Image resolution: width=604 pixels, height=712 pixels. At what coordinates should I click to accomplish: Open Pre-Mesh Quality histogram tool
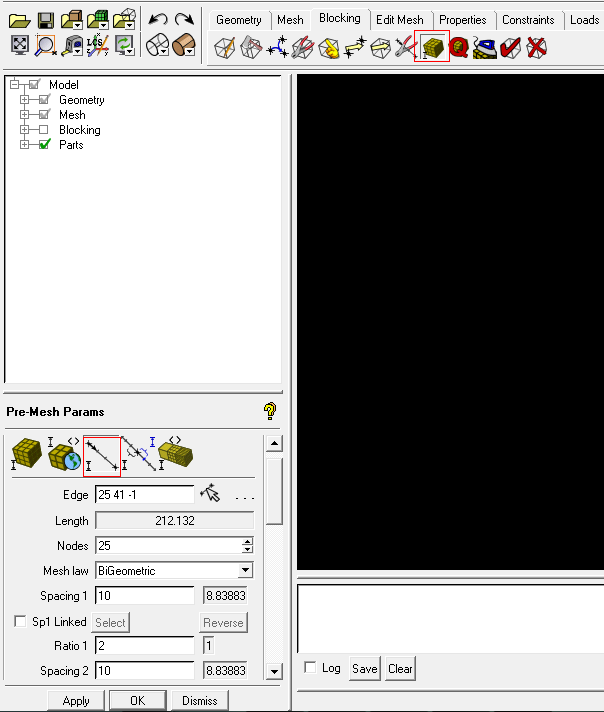pos(459,47)
